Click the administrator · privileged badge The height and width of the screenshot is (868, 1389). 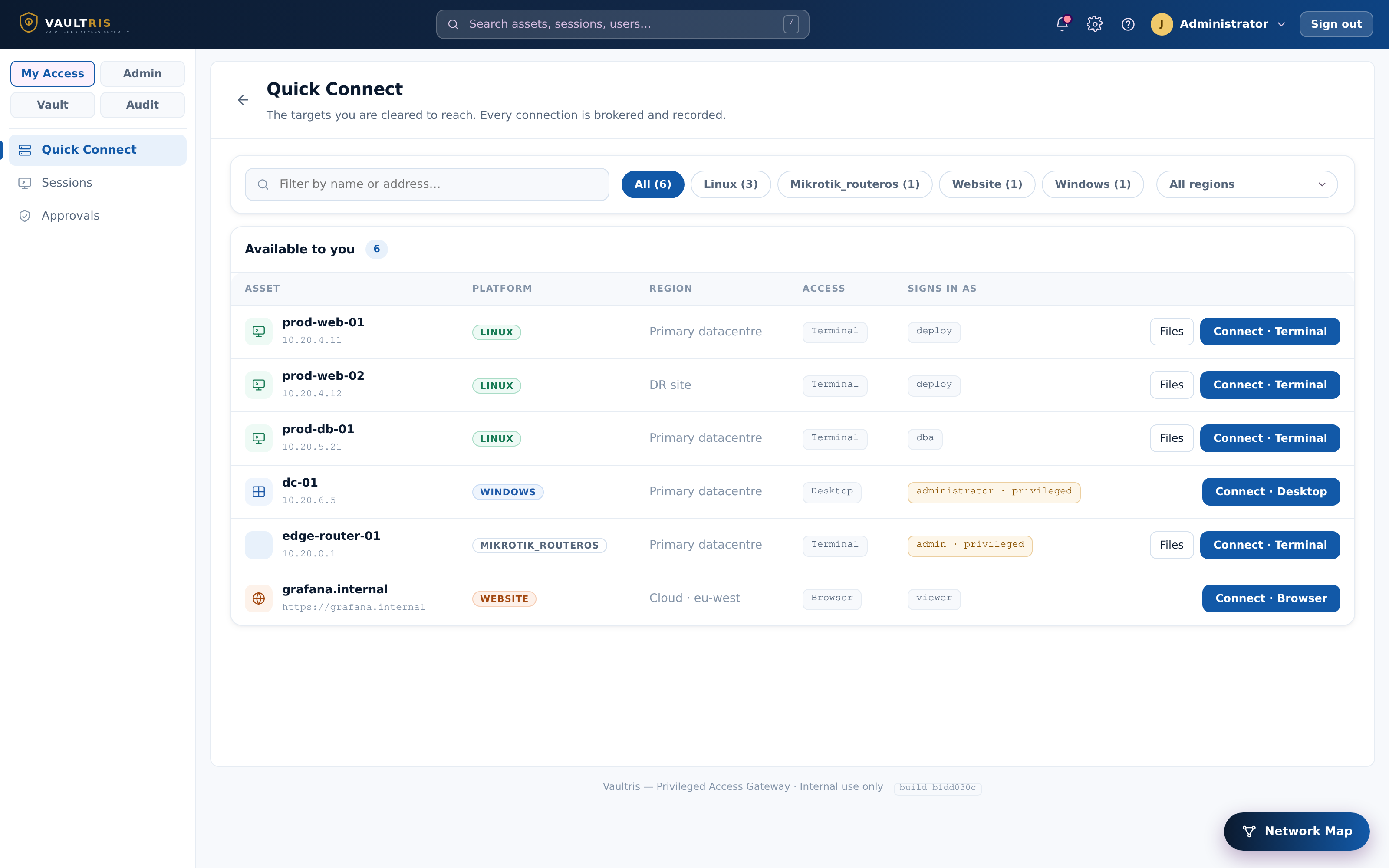994,492
